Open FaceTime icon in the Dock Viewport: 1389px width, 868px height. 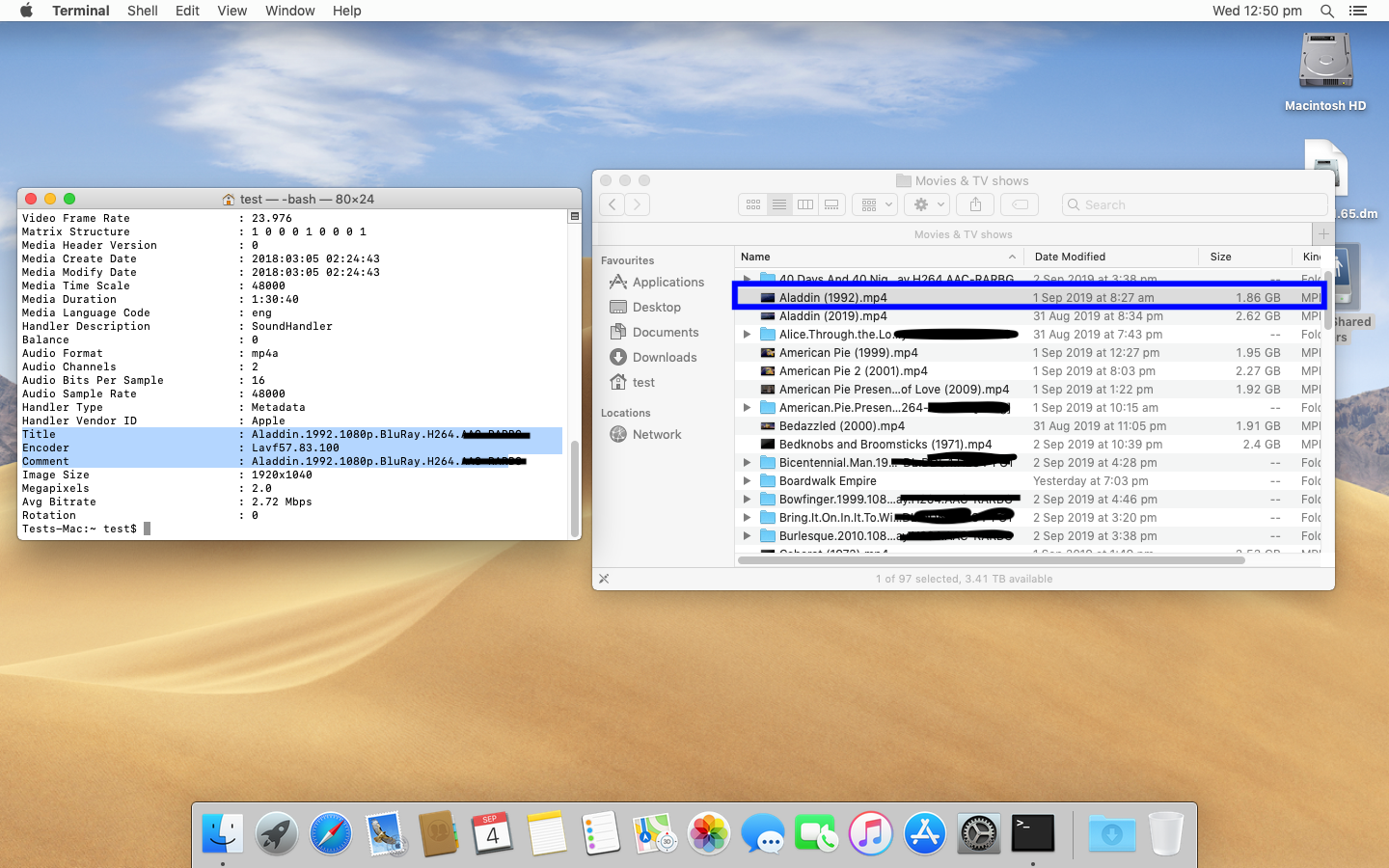click(817, 833)
